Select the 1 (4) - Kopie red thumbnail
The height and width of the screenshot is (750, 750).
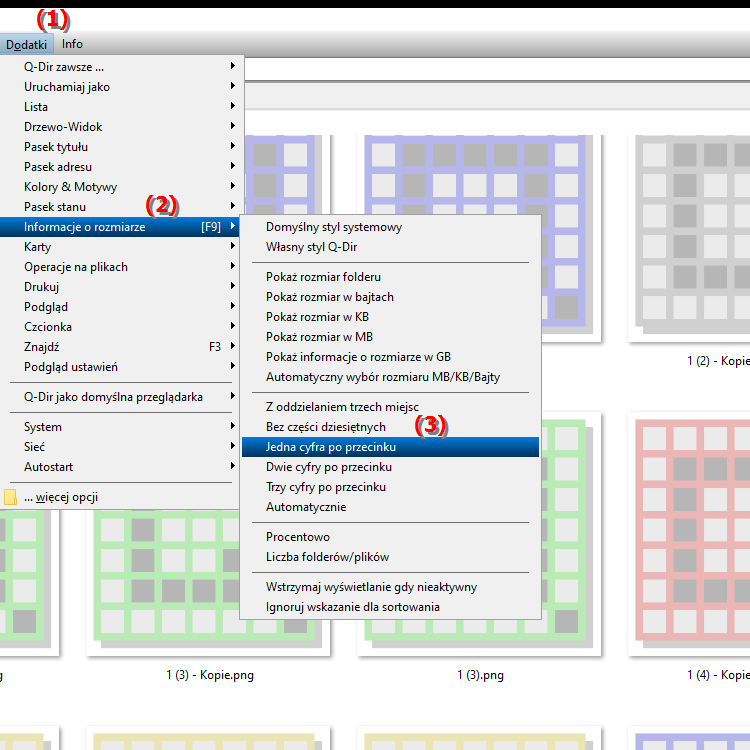click(x=690, y=533)
